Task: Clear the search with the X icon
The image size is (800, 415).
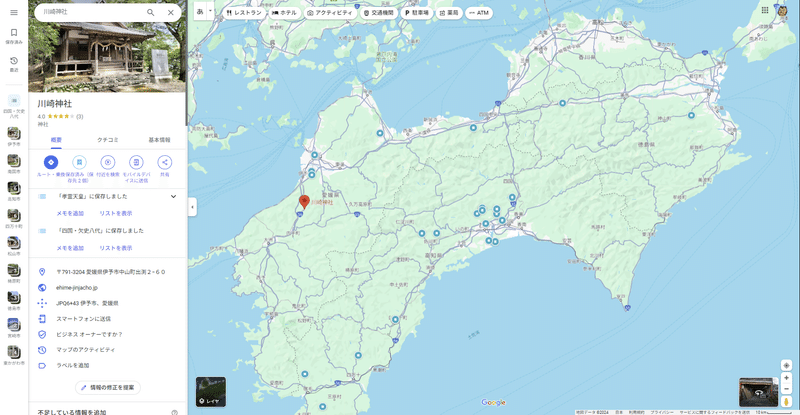Action: [x=171, y=12]
